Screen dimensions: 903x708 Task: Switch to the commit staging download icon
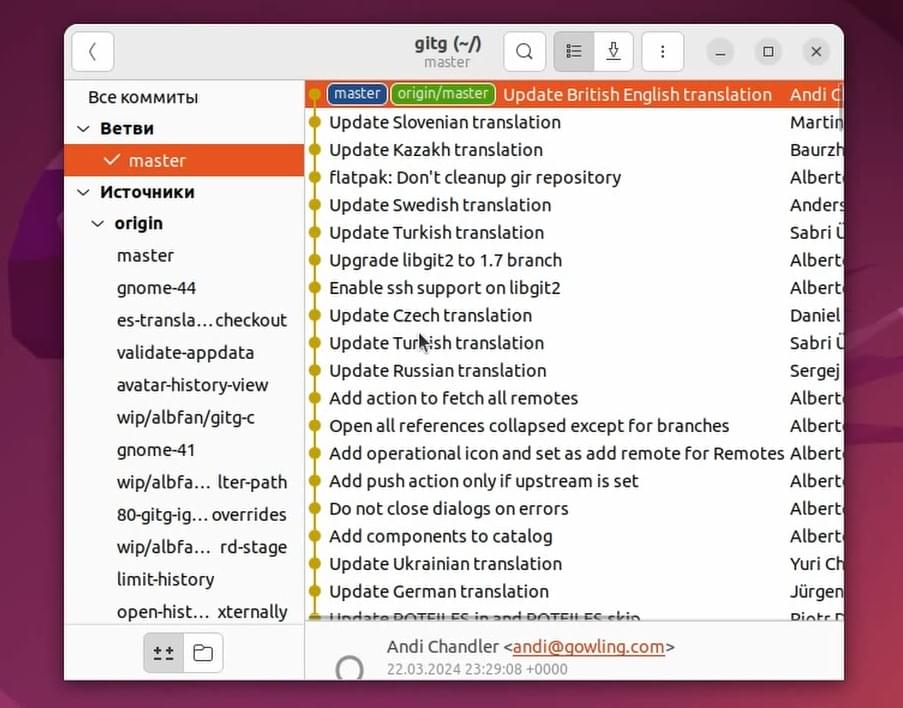[614, 52]
